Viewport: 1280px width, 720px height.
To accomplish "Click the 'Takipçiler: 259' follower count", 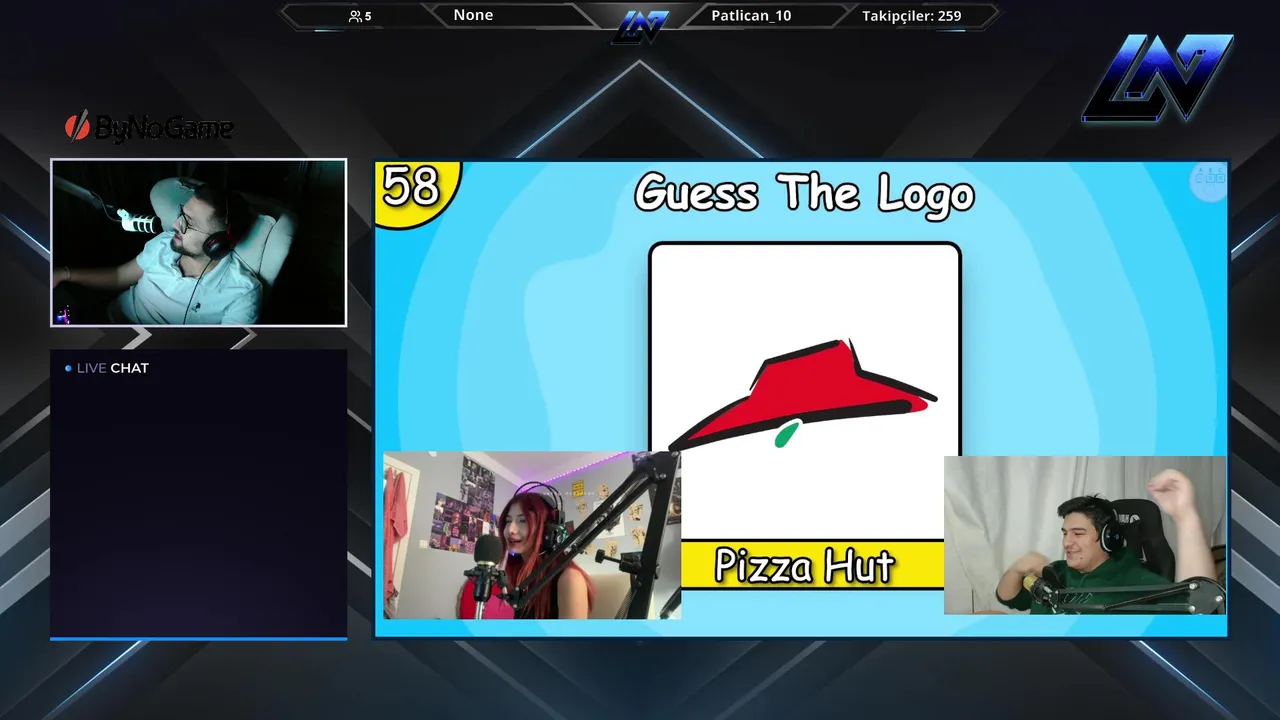I will [x=911, y=16].
